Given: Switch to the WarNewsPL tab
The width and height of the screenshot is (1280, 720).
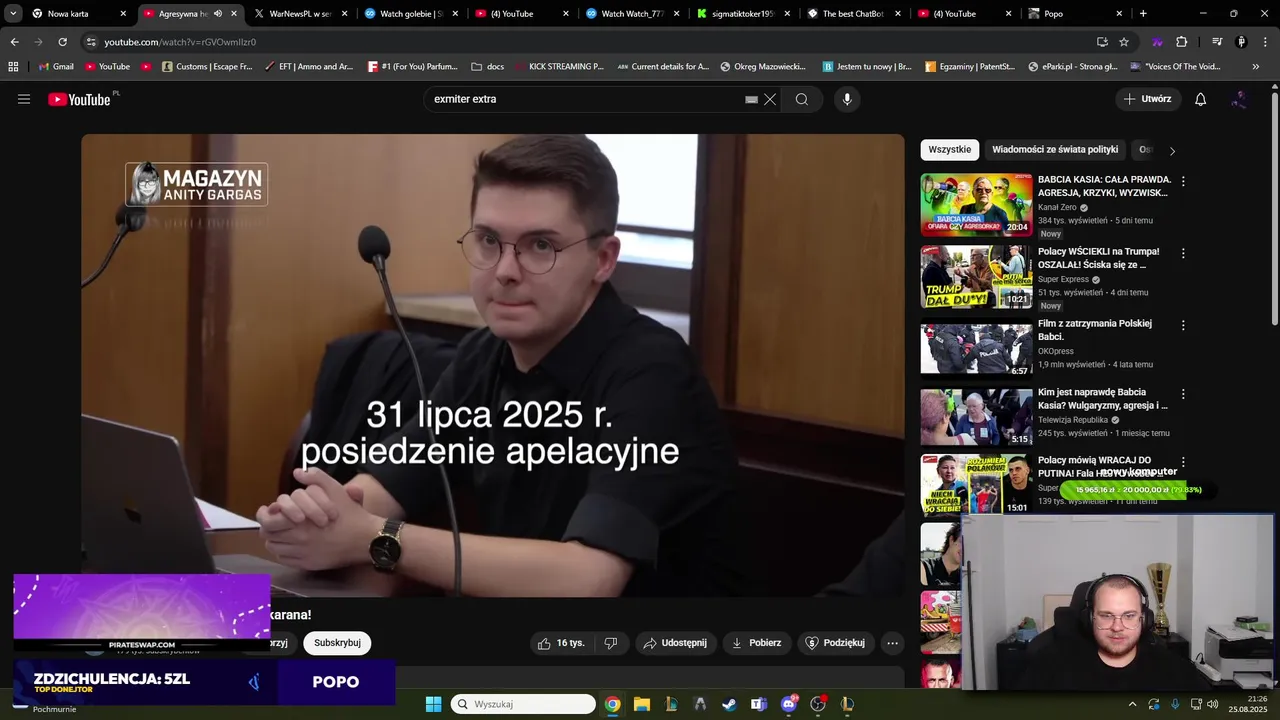Looking at the screenshot, I should point(302,14).
